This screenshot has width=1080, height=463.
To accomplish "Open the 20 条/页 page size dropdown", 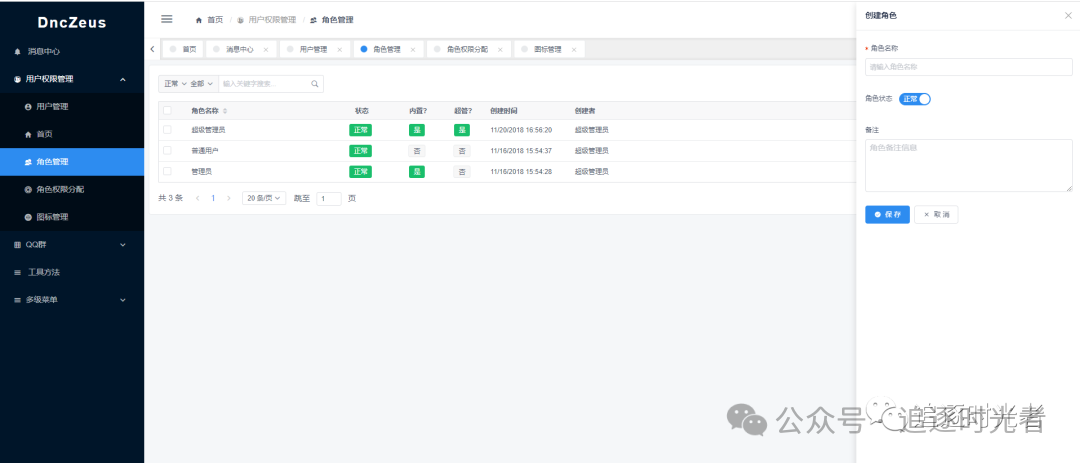I will (264, 198).
